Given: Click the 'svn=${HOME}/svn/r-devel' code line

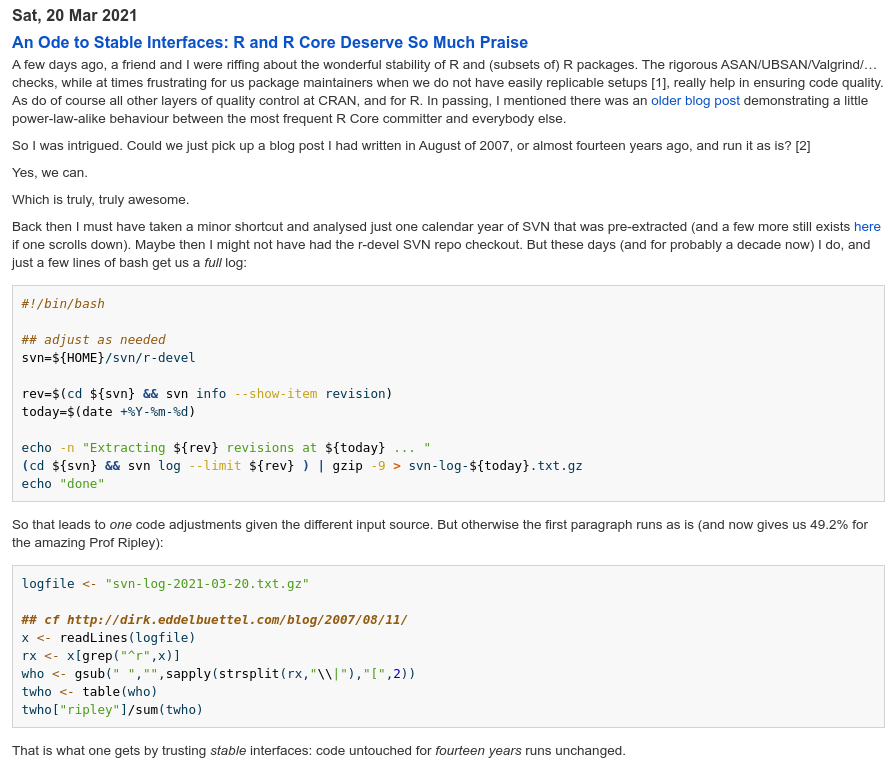Looking at the screenshot, I should [108, 358].
